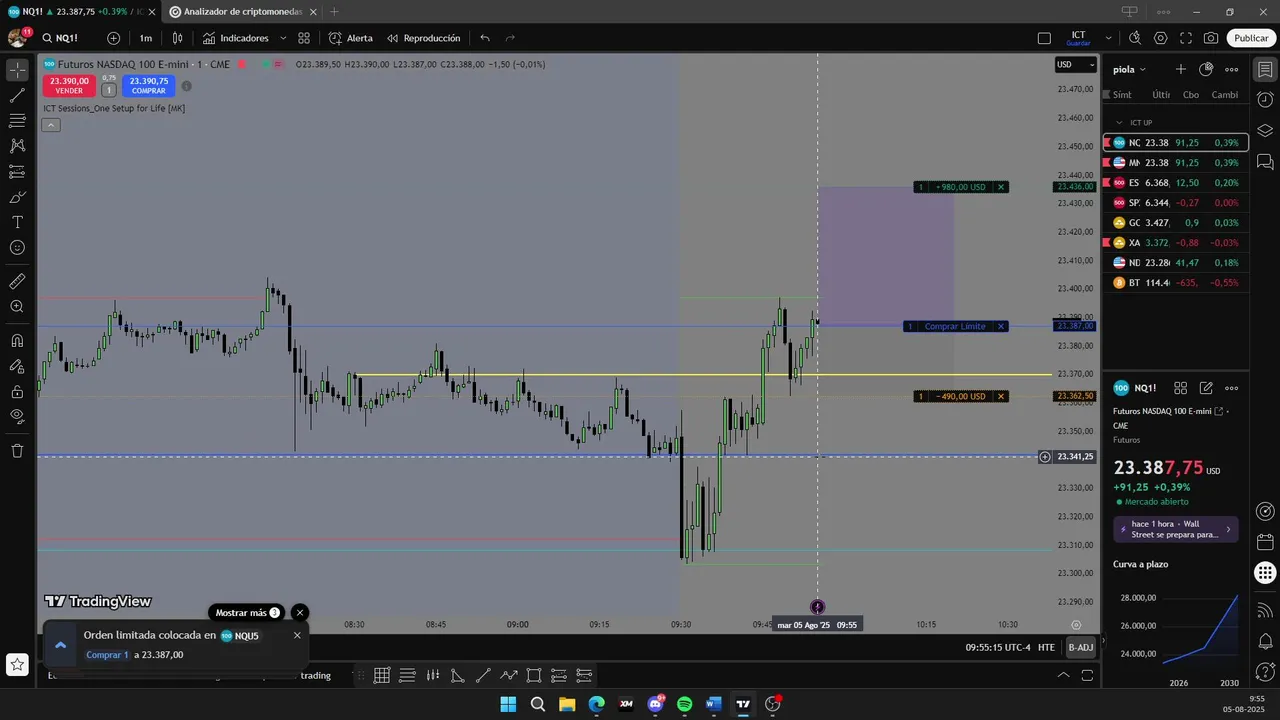1280x720 pixels.
Task: Open the USD currency dropdown on price scale
Action: [1076, 65]
